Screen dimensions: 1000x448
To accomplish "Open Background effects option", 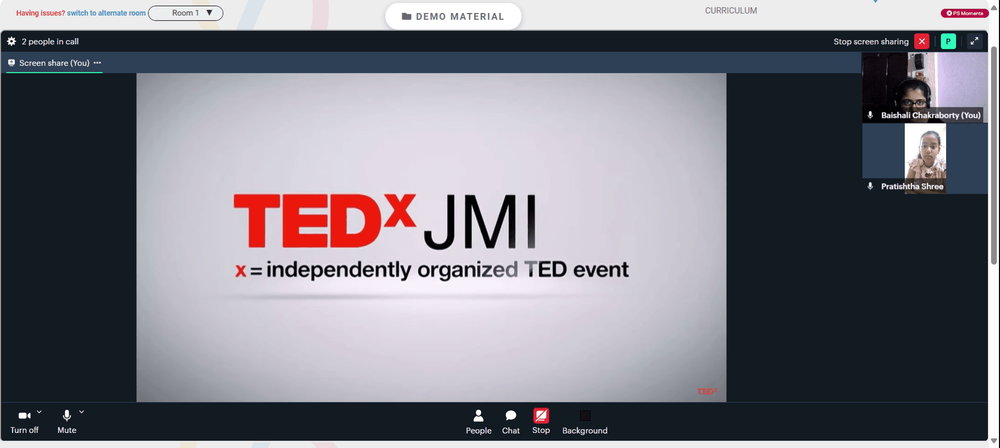I will (585, 422).
